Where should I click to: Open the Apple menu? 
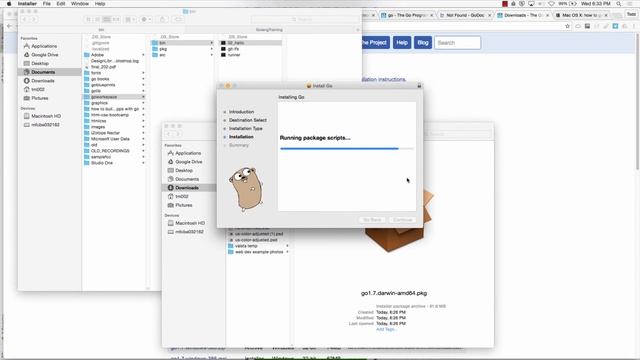click(9, 4)
